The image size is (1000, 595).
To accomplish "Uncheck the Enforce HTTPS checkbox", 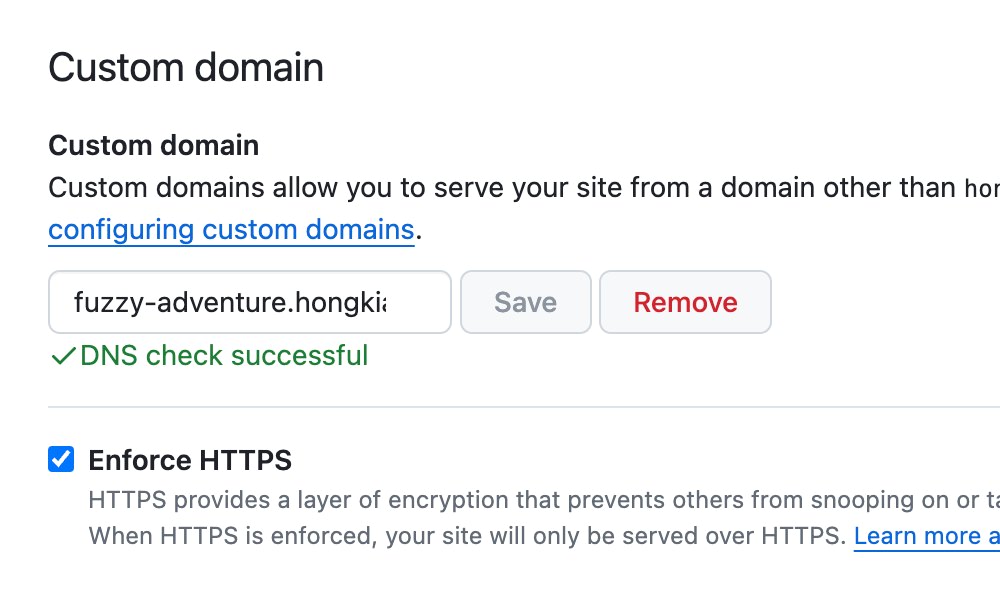I will [x=61, y=459].
